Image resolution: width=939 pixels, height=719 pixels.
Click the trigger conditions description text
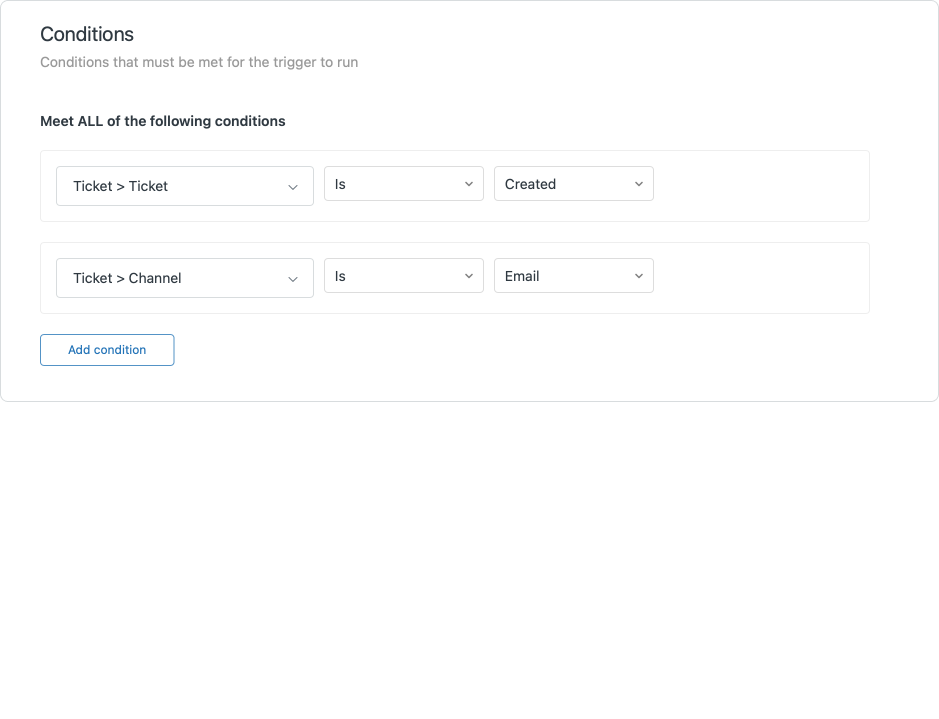tap(199, 62)
